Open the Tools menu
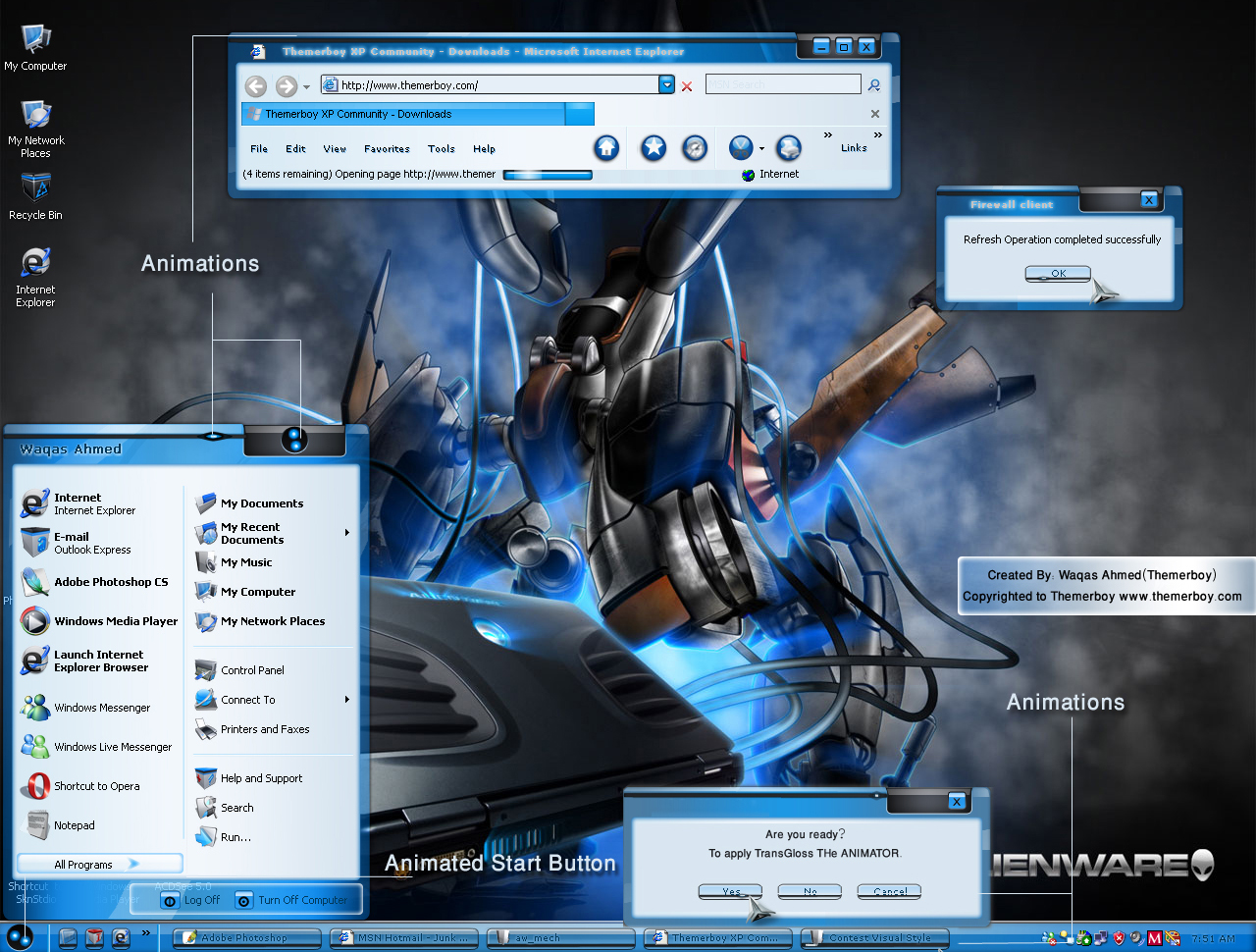1256x952 pixels. point(441,149)
